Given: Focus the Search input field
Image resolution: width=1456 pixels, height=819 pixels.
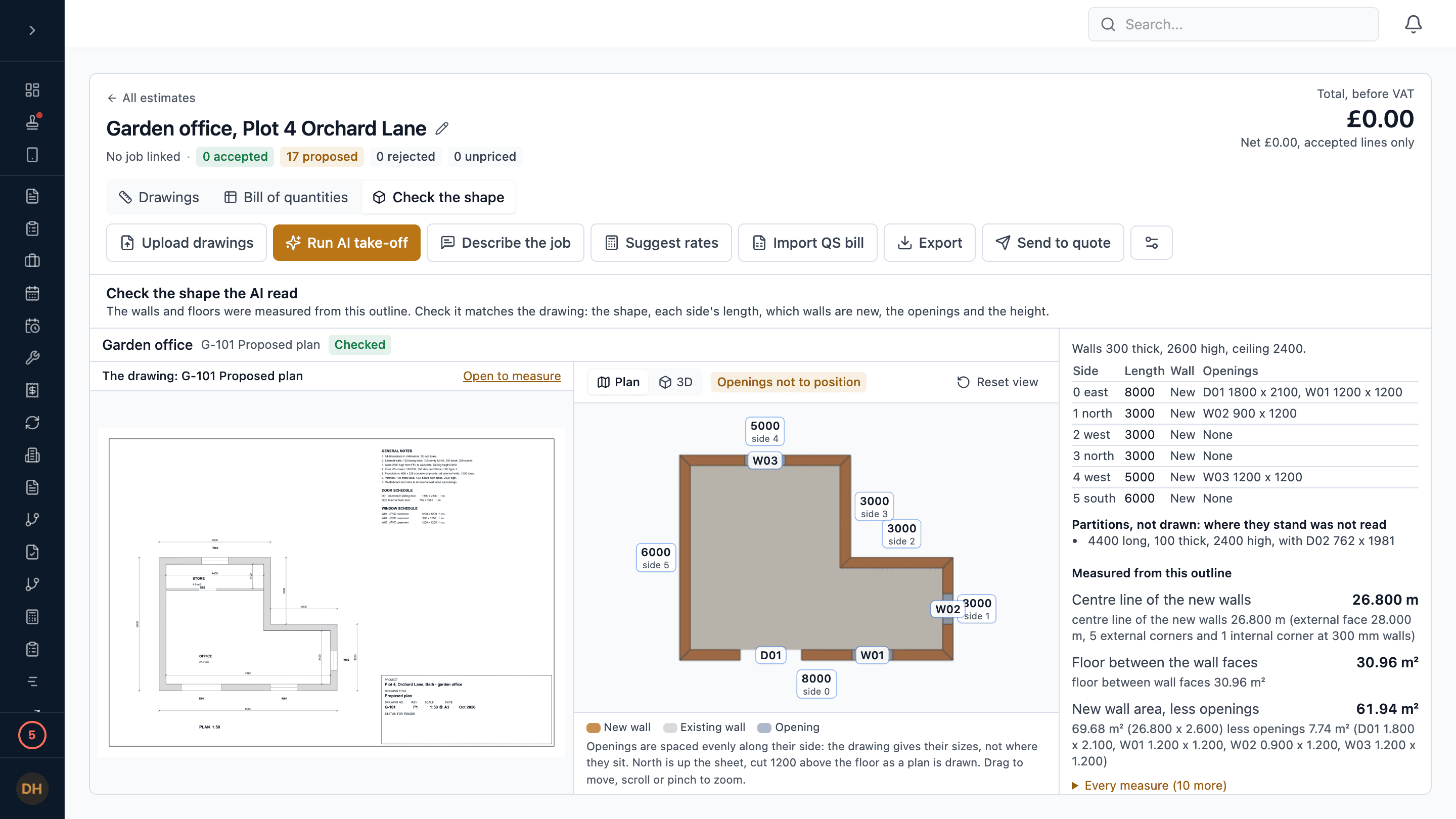Looking at the screenshot, I should coord(1233,24).
